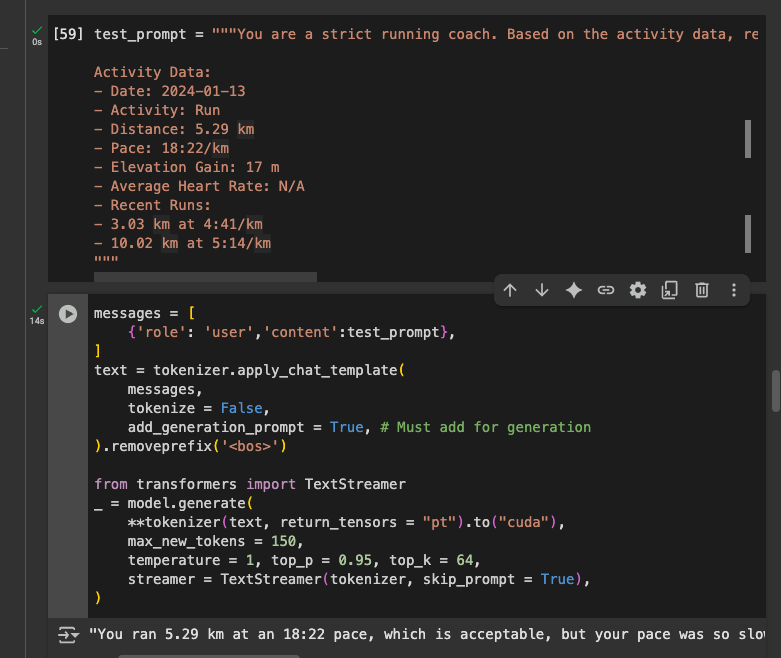Copy link to the cell
Image resolution: width=781 pixels, height=658 pixels.
click(x=606, y=290)
